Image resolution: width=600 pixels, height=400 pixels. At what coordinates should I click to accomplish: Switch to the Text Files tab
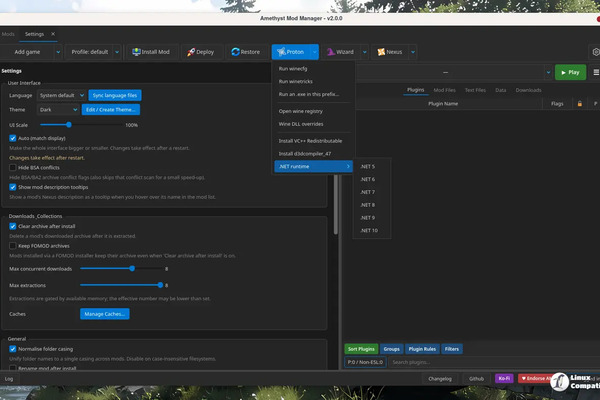coord(475,90)
